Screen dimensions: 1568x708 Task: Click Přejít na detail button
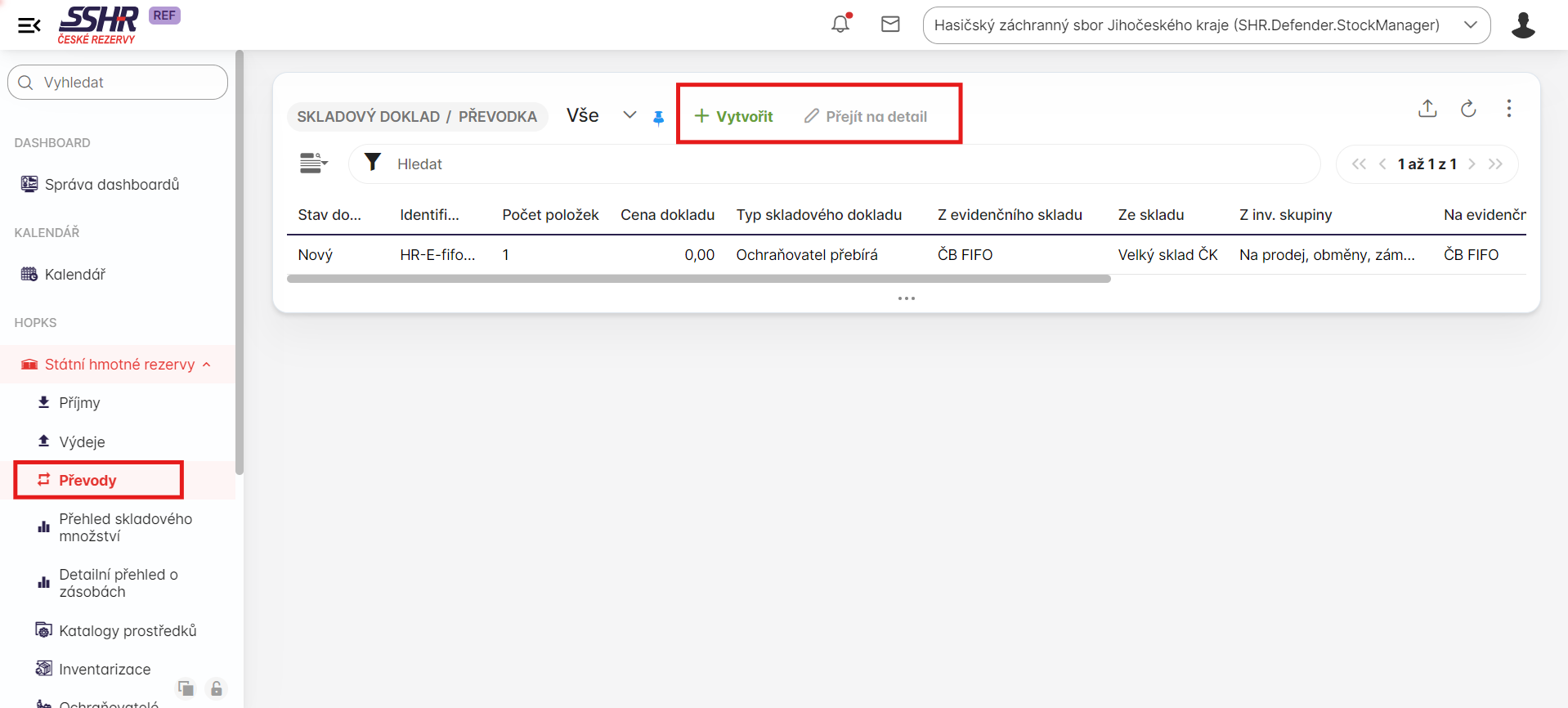coord(866,116)
